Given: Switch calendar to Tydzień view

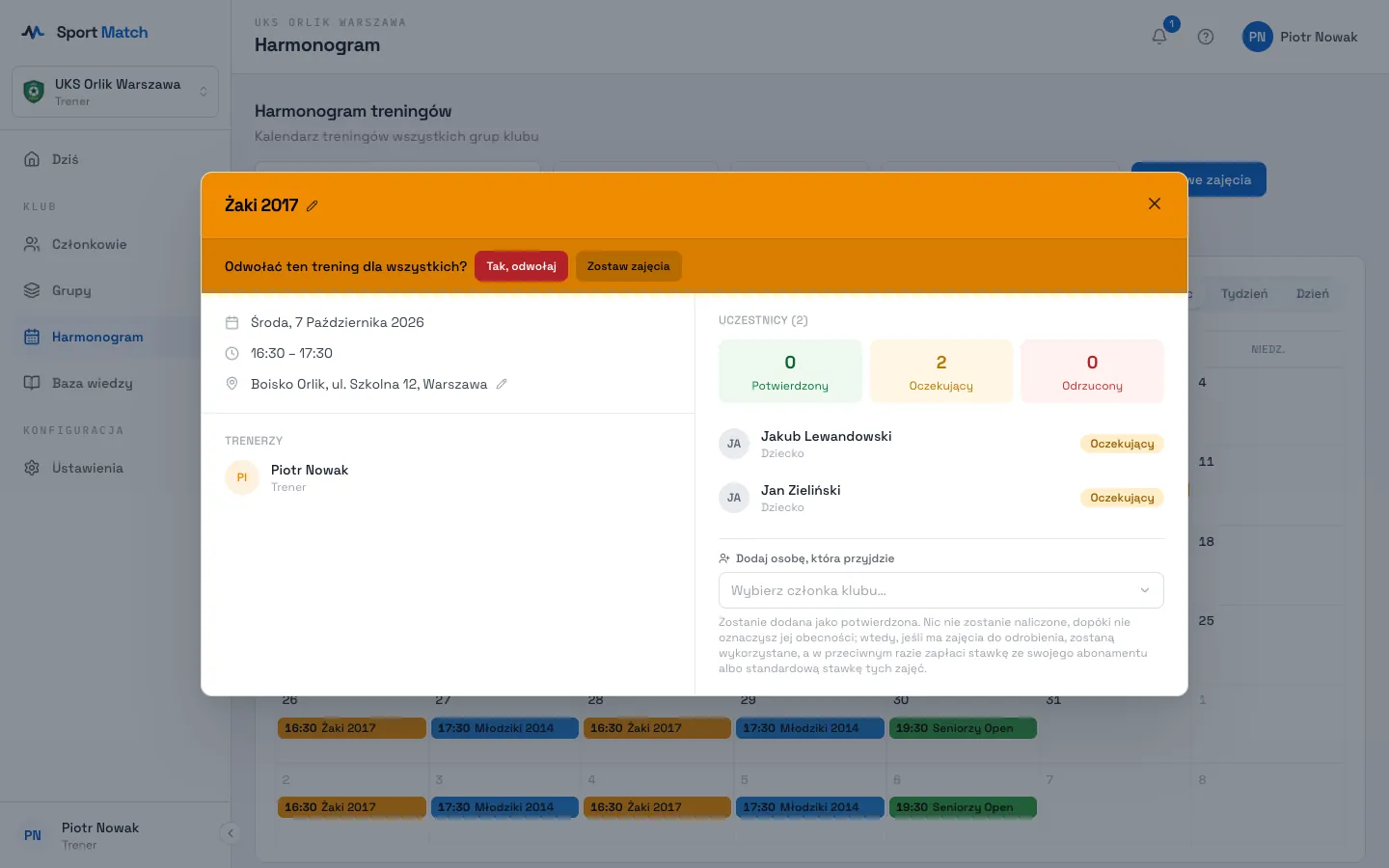Looking at the screenshot, I should [x=1244, y=294].
